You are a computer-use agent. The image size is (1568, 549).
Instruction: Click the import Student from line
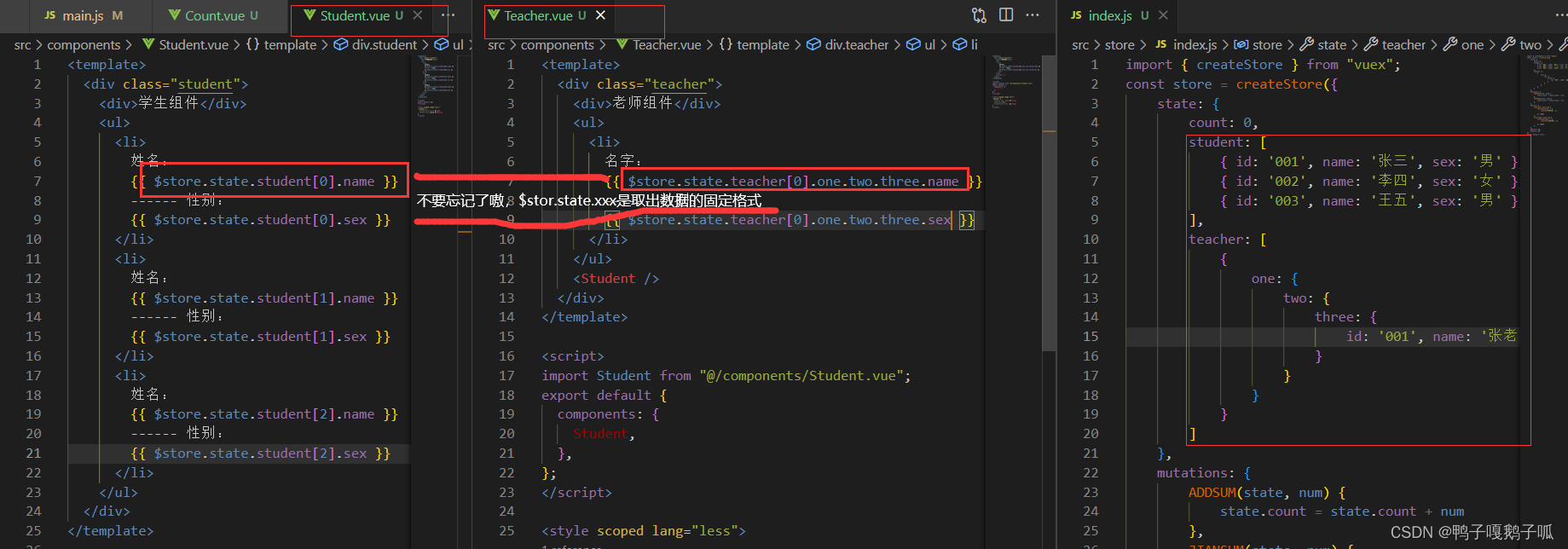[726, 376]
